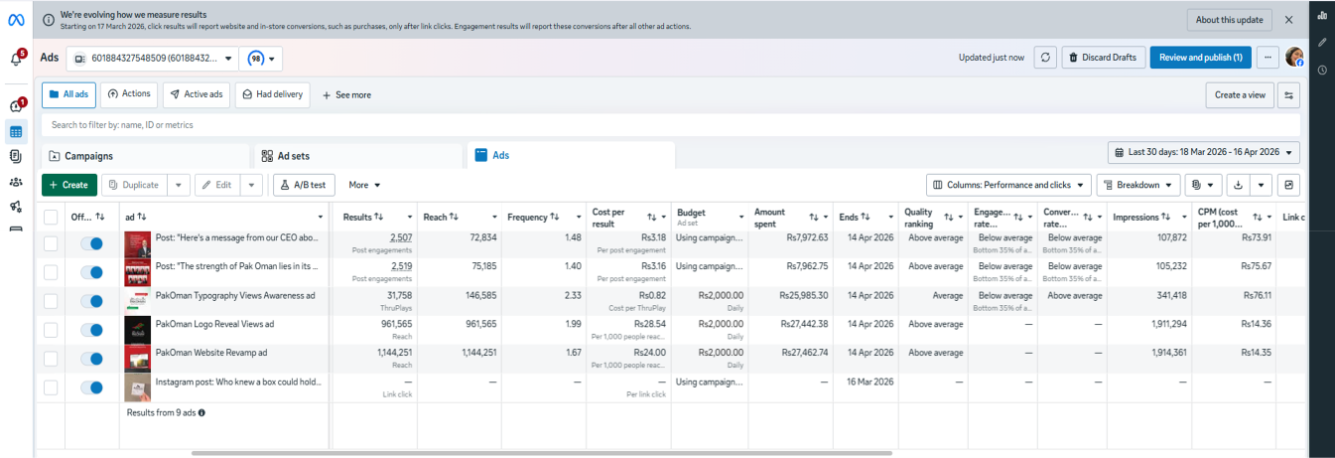1335x458 pixels.
Task: Open the edit pencil in right rail
Action: [1322, 43]
